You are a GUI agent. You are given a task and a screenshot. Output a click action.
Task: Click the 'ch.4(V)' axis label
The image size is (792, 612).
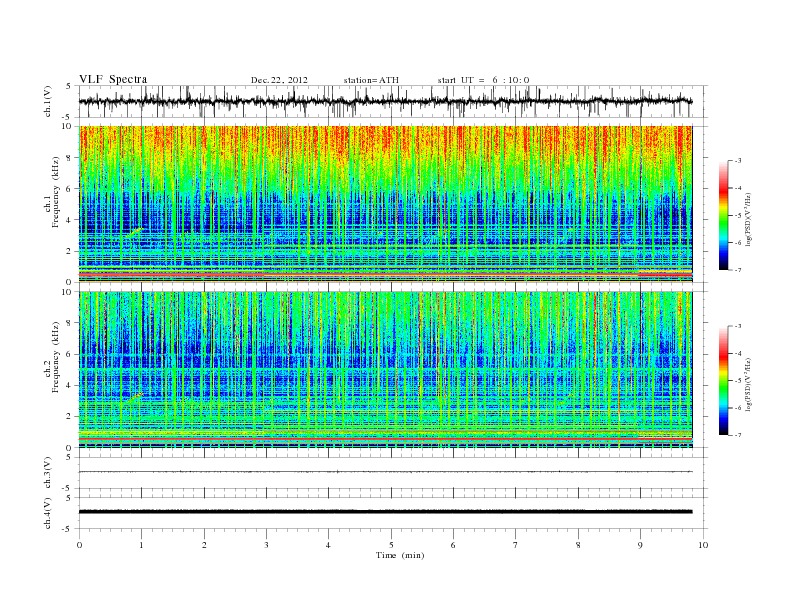(x=48, y=513)
